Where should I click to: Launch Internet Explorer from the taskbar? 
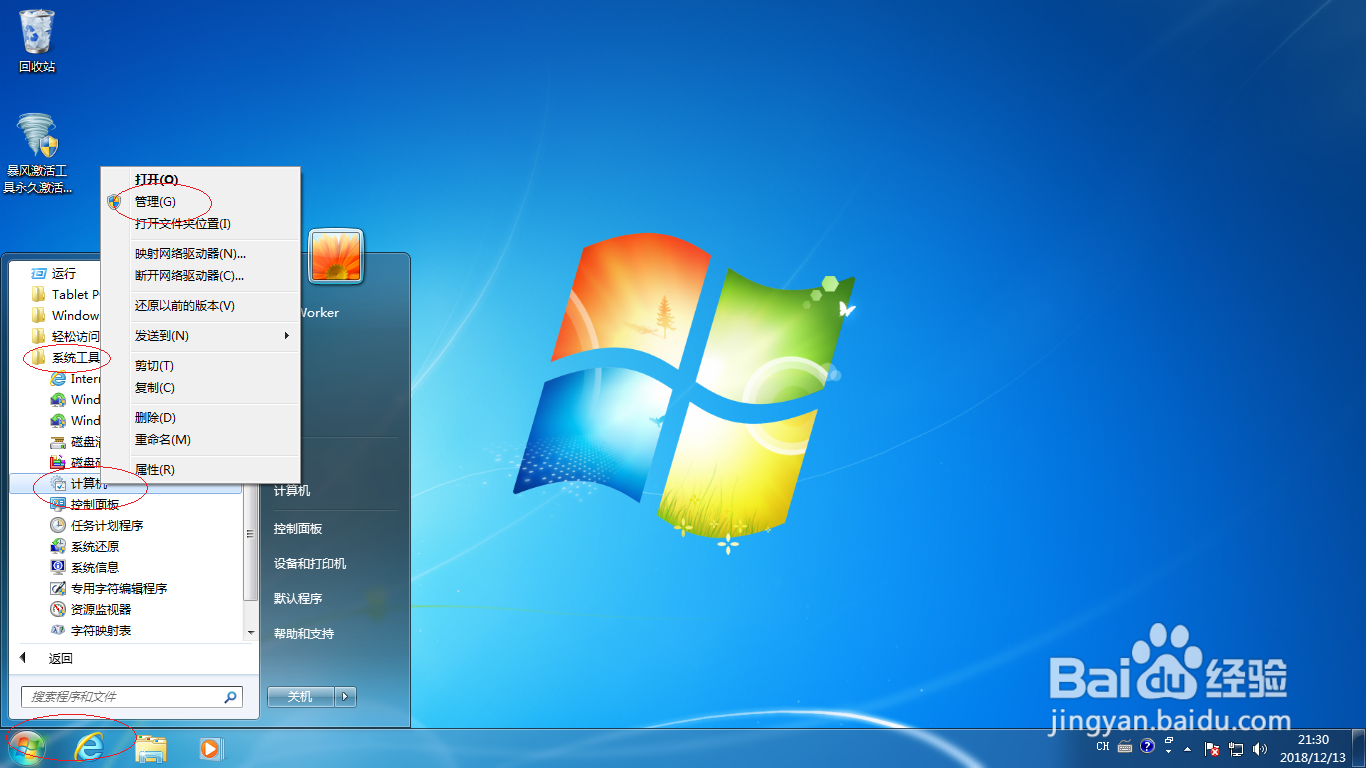[x=90, y=747]
